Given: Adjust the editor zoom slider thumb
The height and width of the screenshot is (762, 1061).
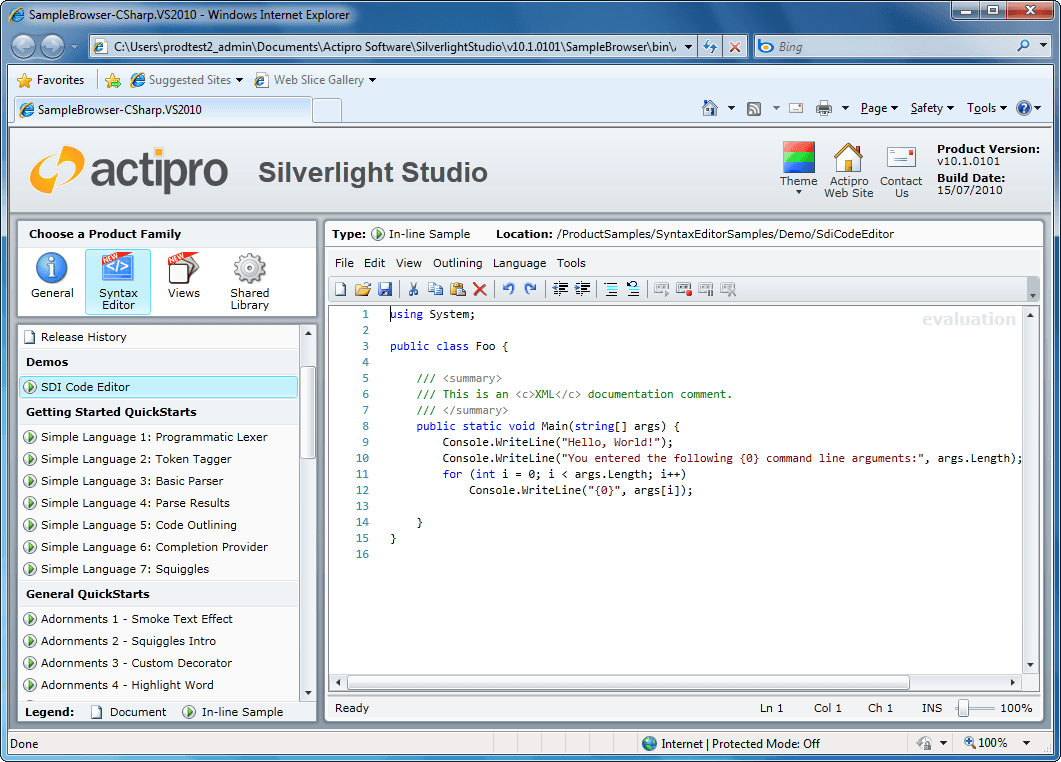Looking at the screenshot, I should [x=963, y=709].
